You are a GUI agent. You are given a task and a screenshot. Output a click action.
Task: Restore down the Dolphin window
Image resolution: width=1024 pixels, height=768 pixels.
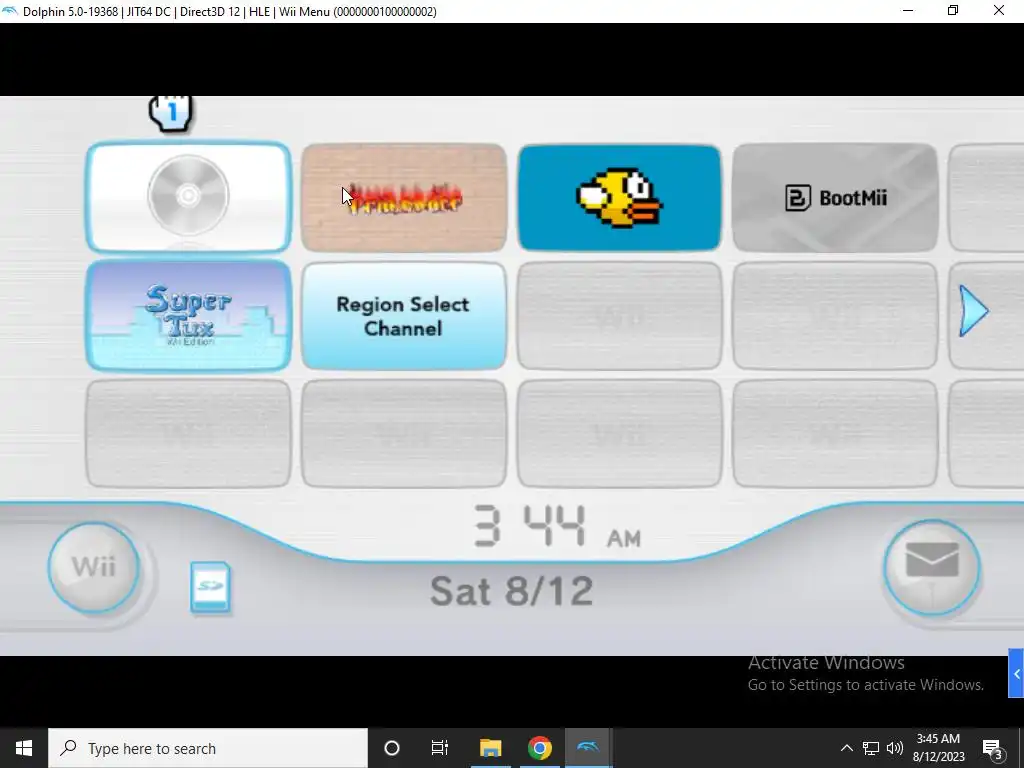click(x=953, y=10)
